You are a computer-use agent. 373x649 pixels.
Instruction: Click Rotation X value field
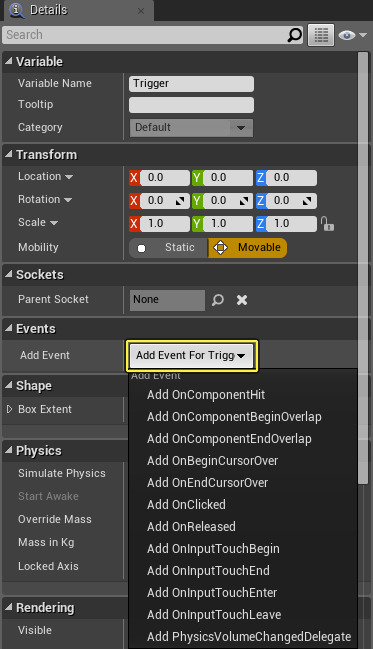pos(164,201)
